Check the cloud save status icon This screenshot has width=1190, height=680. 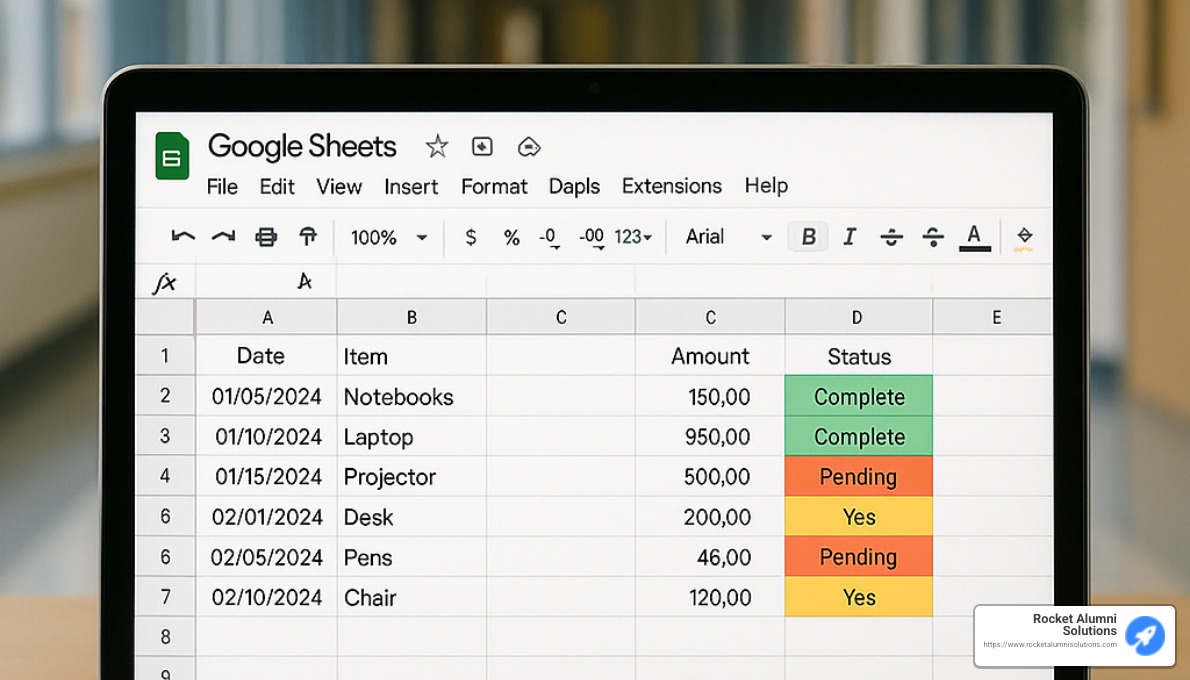tap(529, 146)
